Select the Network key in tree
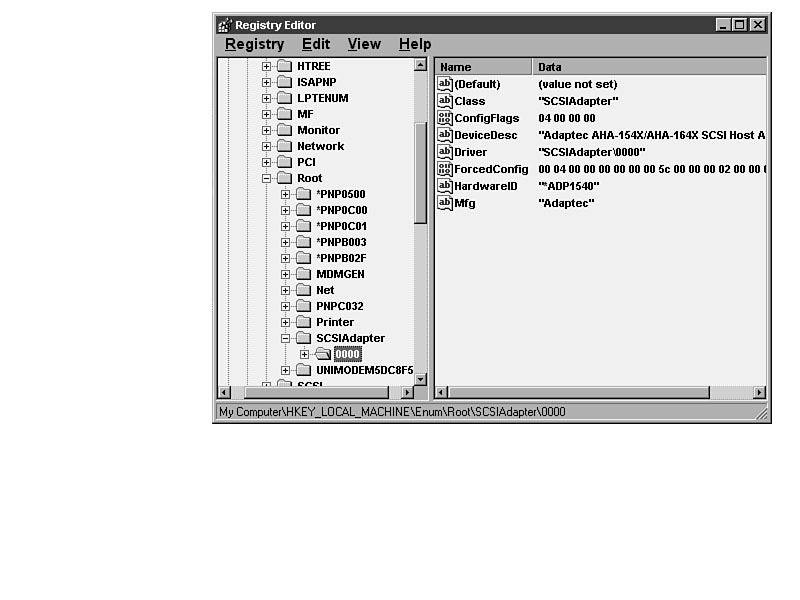The image size is (800, 600). pyautogui.click(x=320, y=146)
